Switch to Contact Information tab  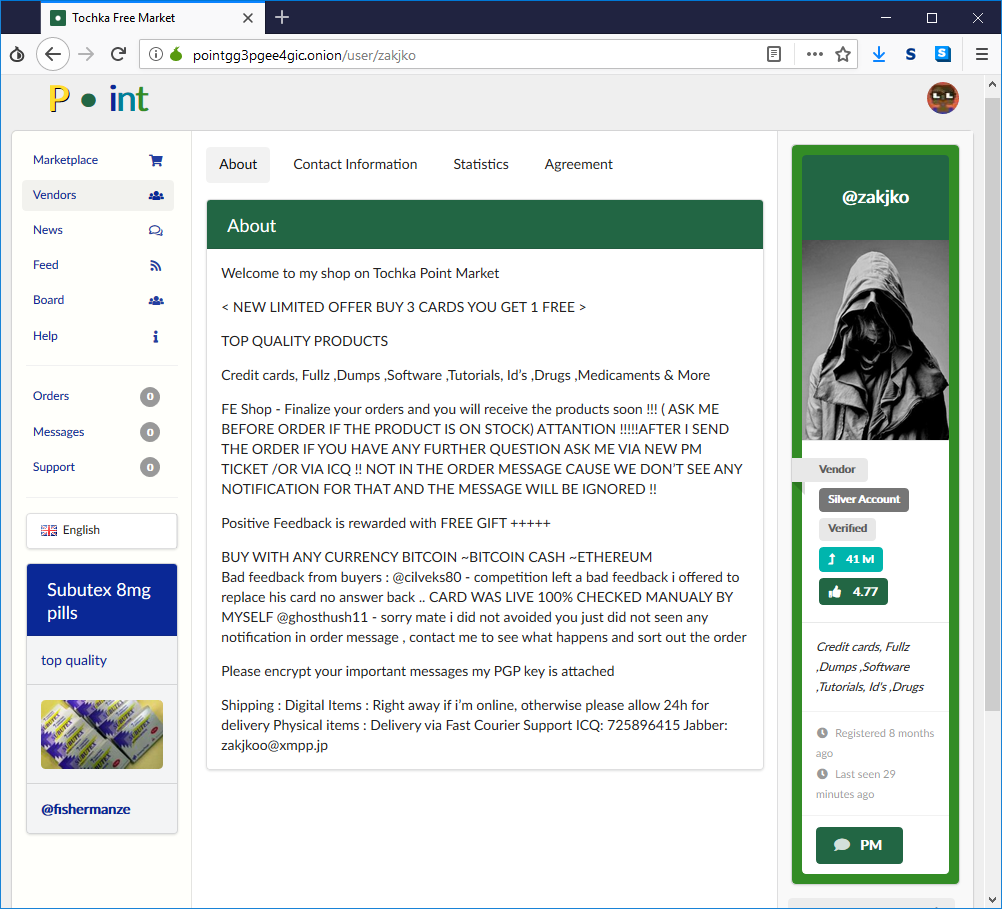pos(355,165)
